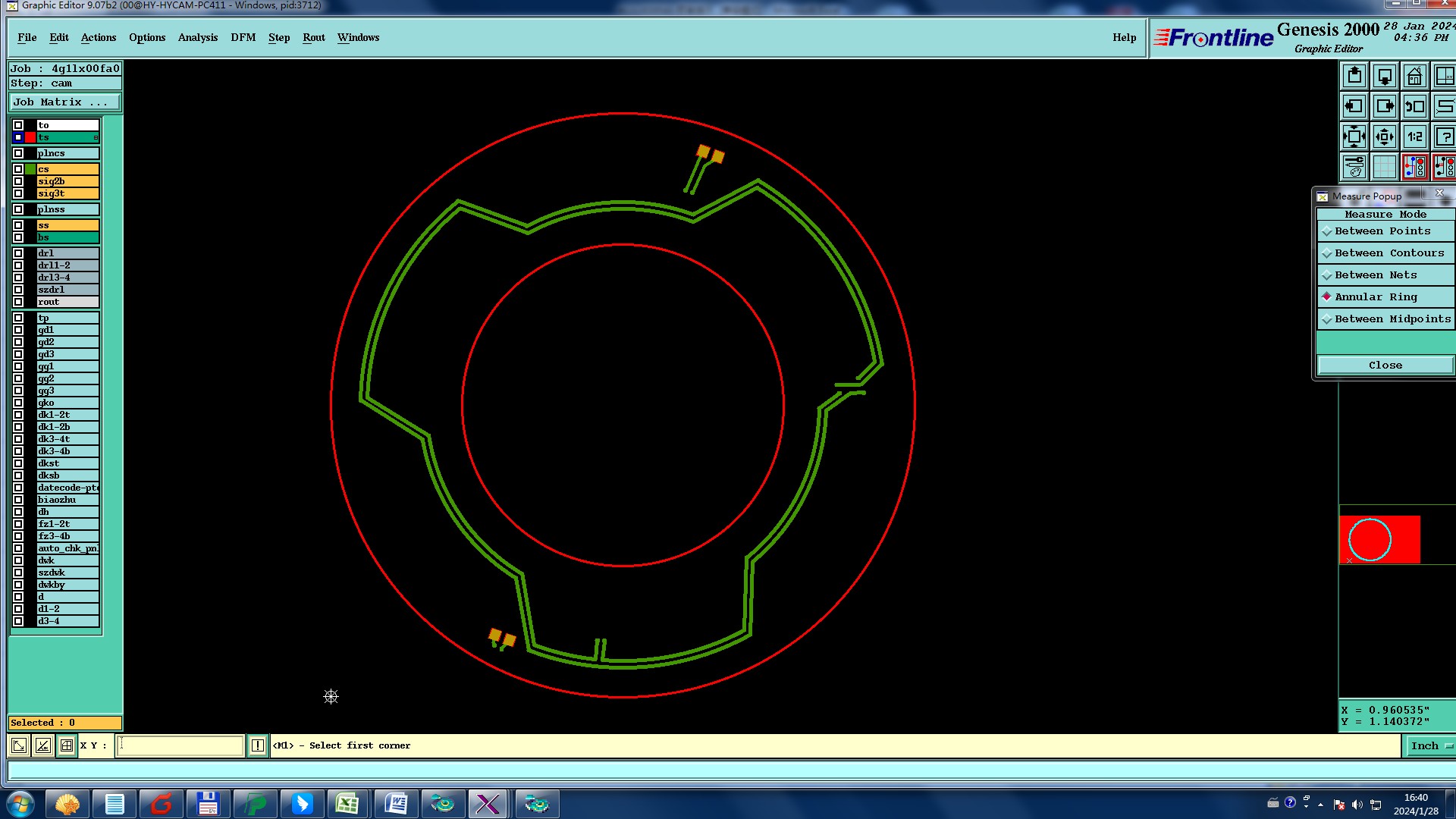Click the previous view undo icon

1414,107
